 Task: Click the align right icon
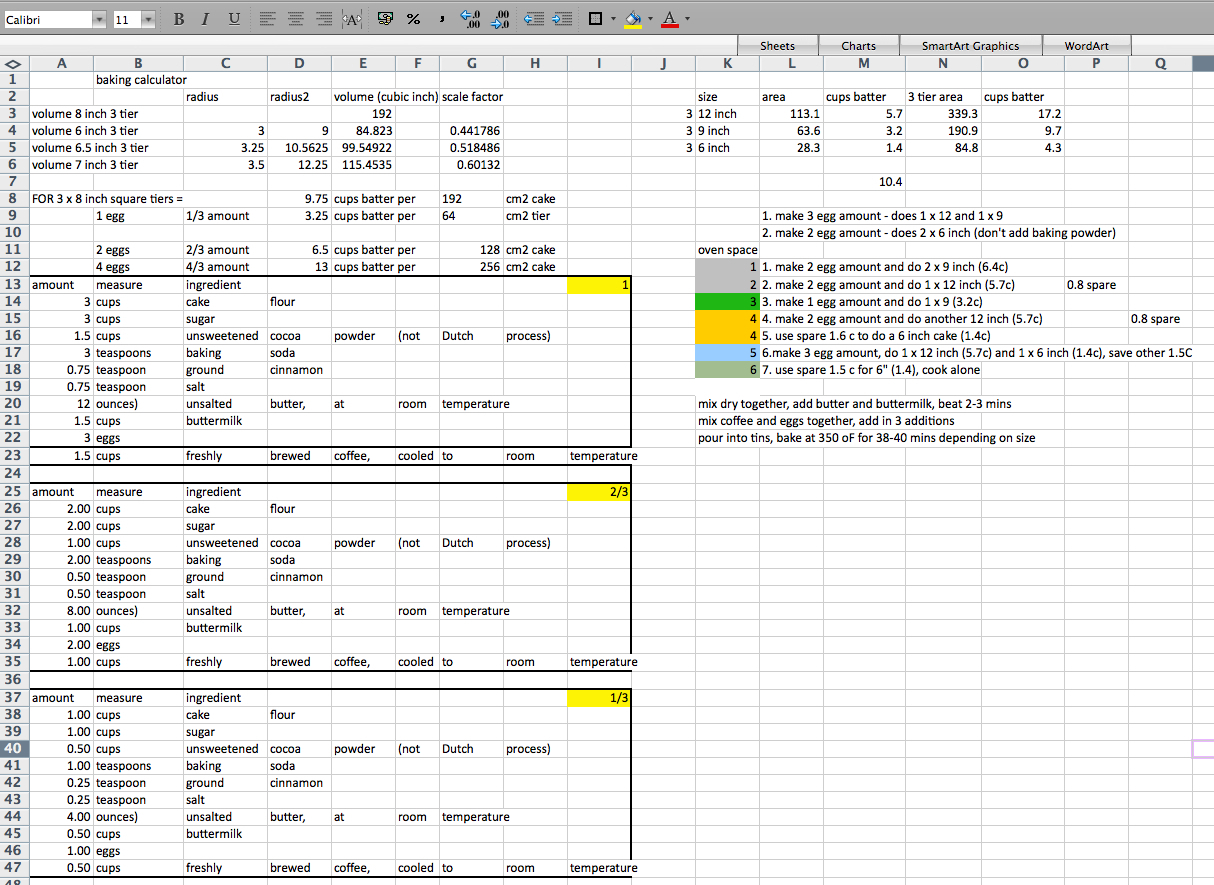pyautogui.click(x=324, y=19)
